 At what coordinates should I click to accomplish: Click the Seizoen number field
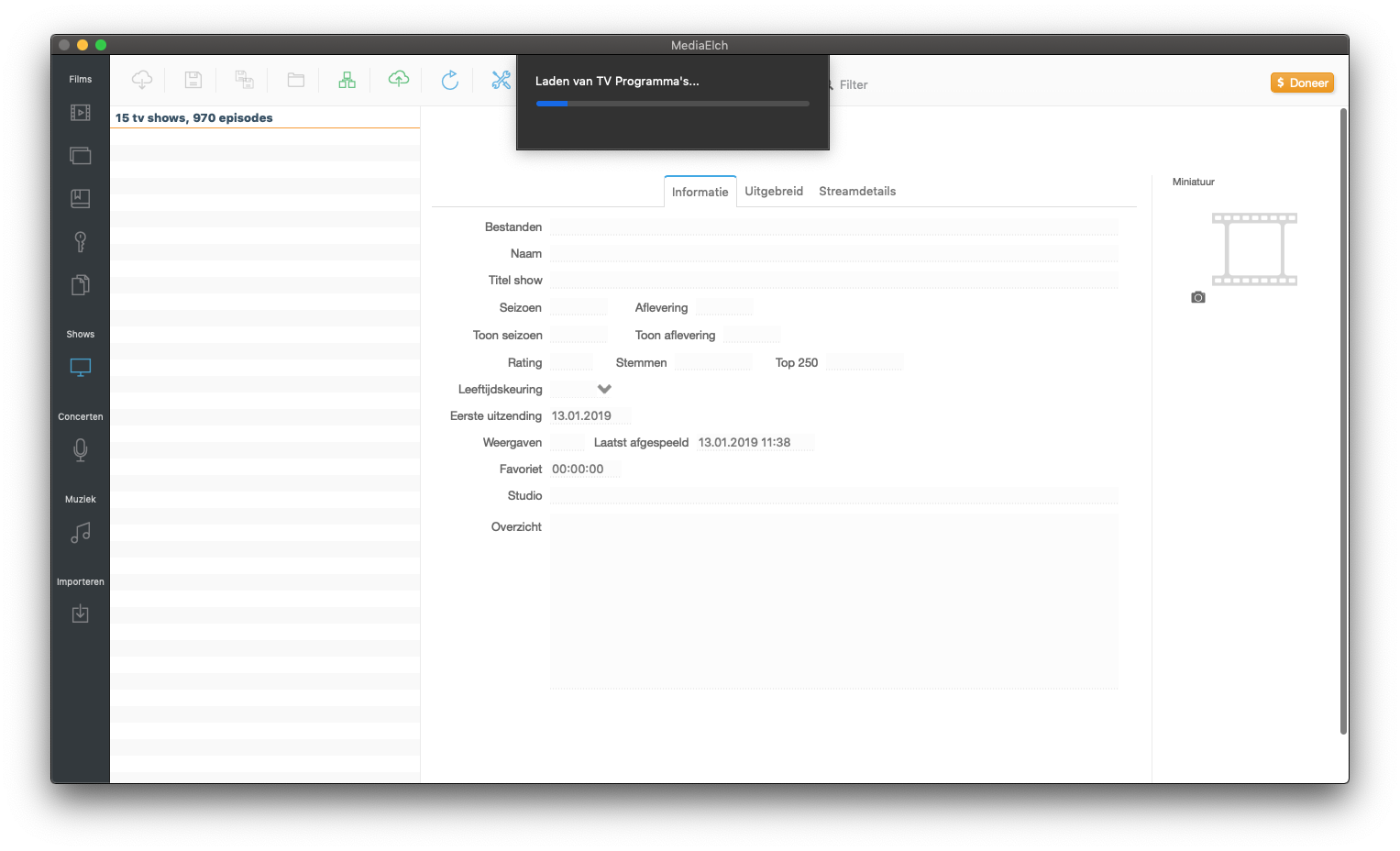point(579,308)
